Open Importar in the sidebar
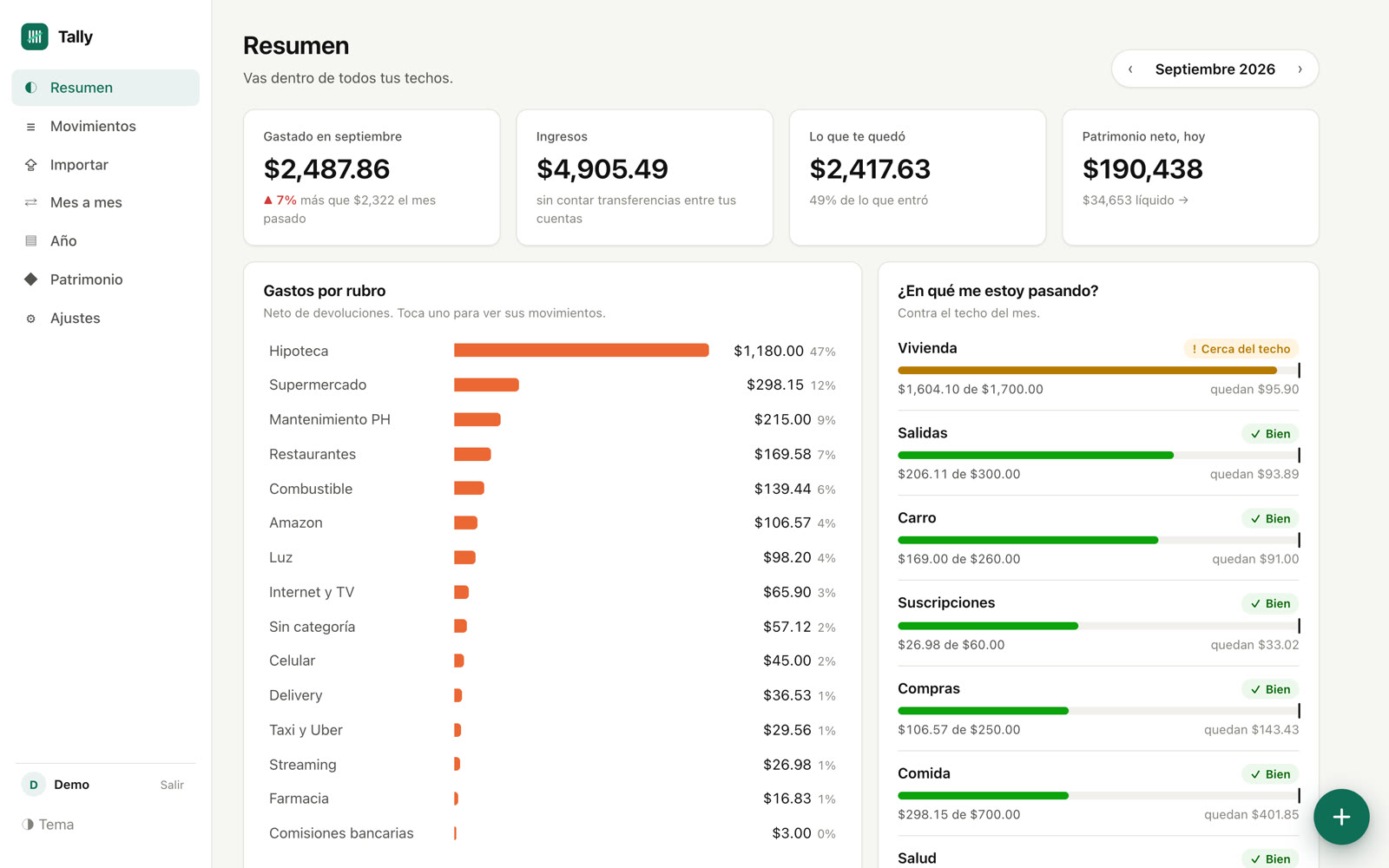Screen dimensions: 1389x868 coord(106,165)
